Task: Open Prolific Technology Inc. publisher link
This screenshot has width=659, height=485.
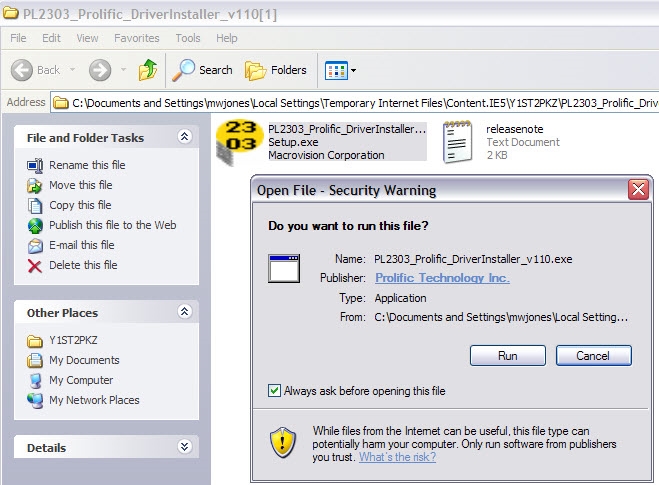Action: coord(442,278)
